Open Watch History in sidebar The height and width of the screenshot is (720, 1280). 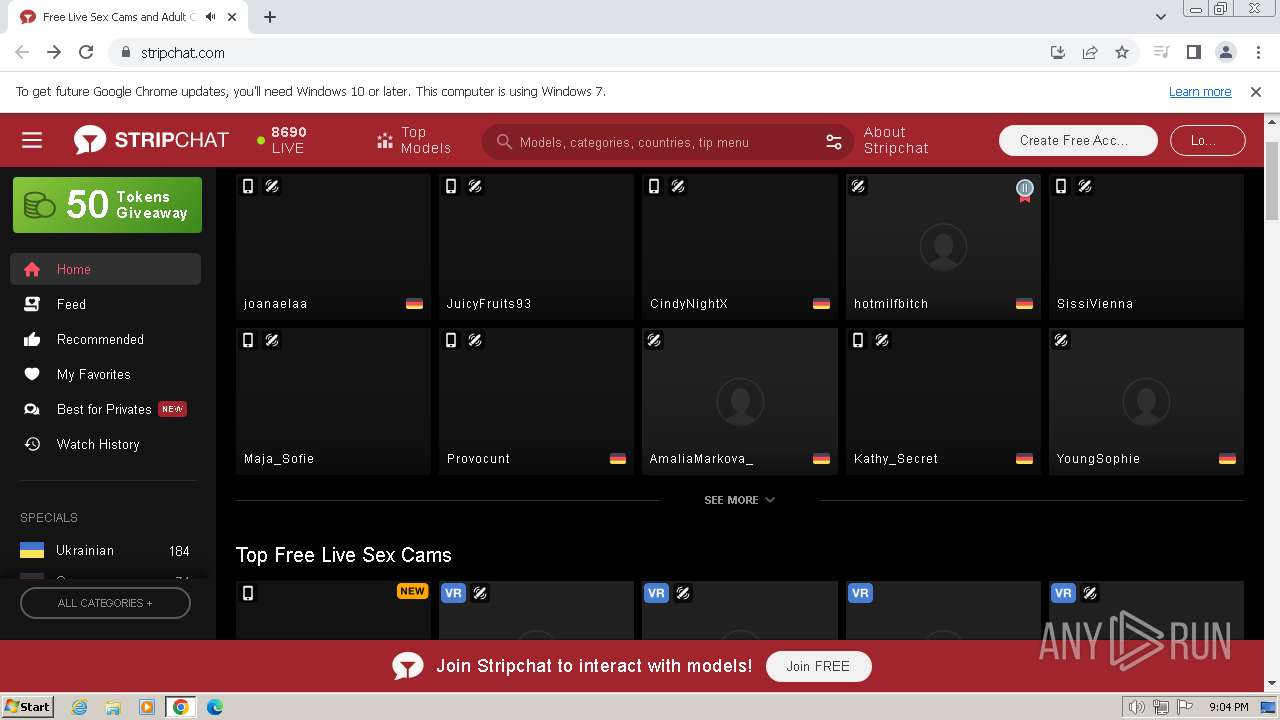[106, 444]
